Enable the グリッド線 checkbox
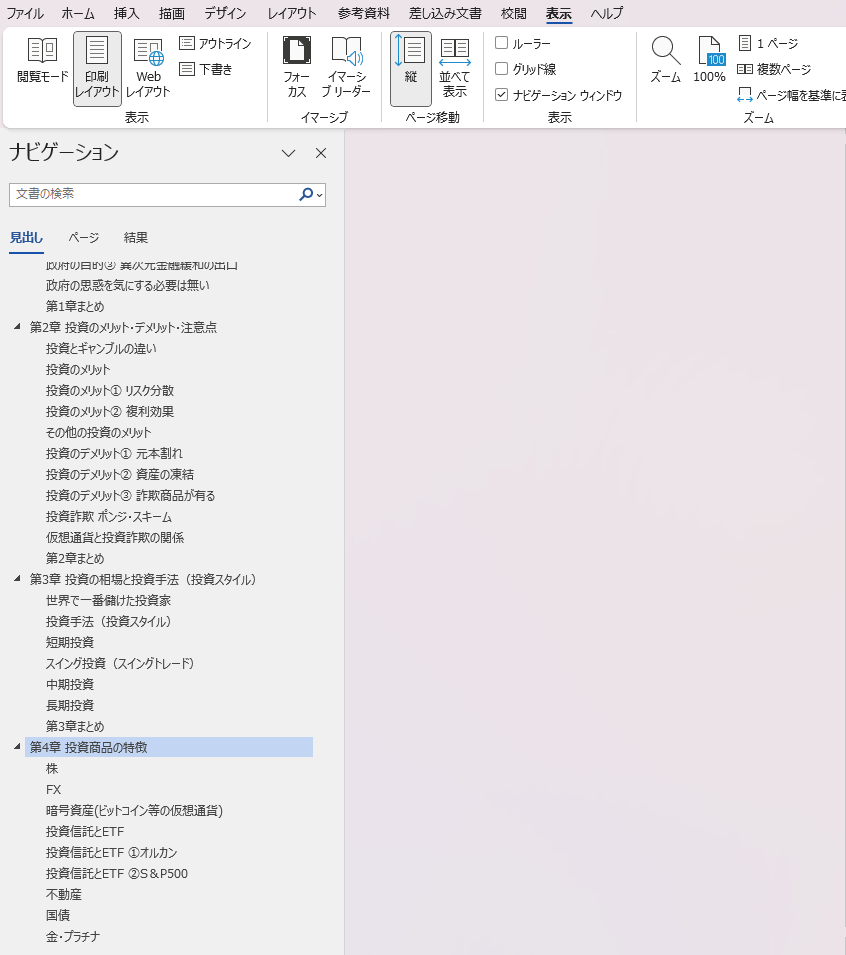 (502, 69)
